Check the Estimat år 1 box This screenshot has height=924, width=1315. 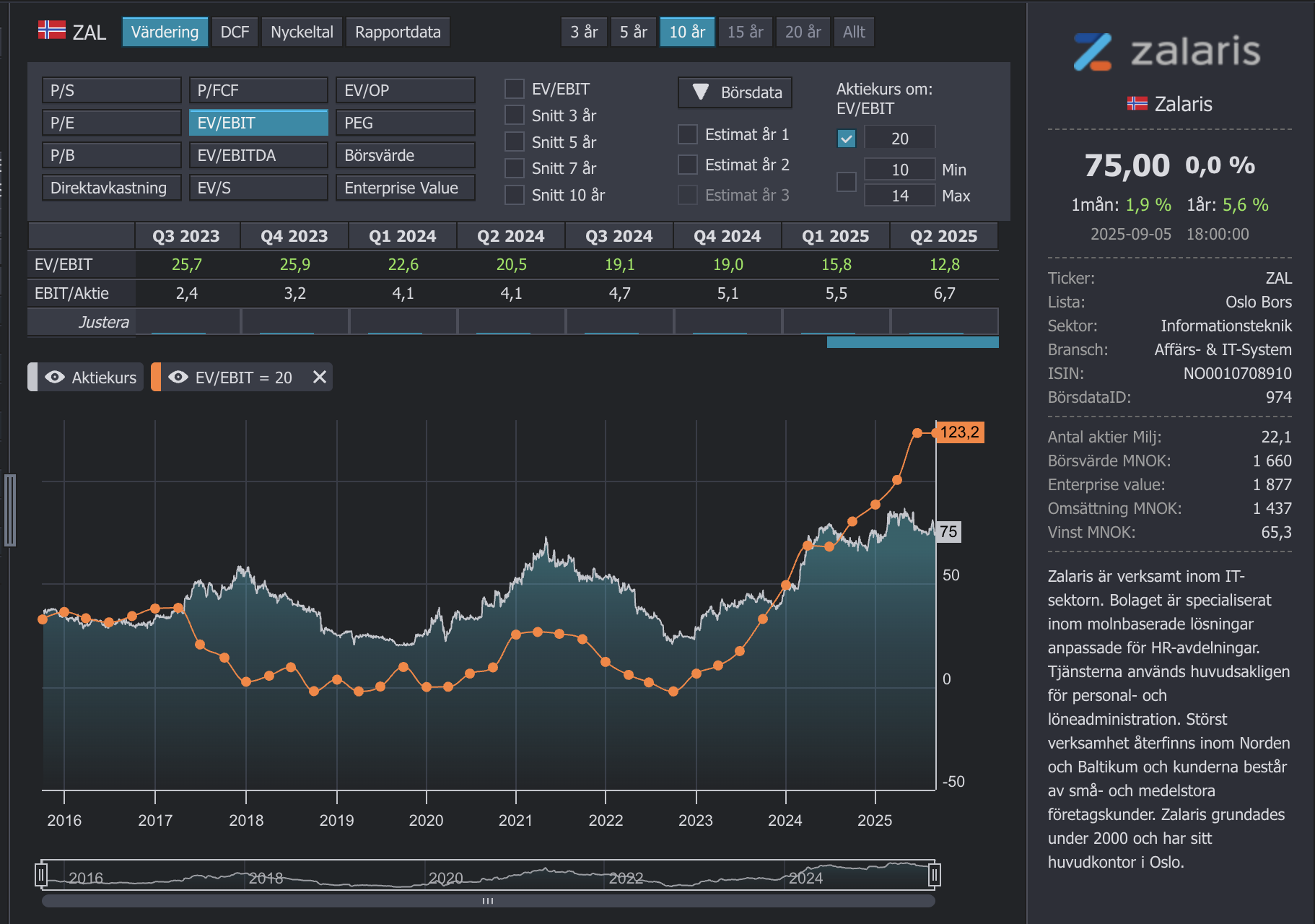coord(687,134)
